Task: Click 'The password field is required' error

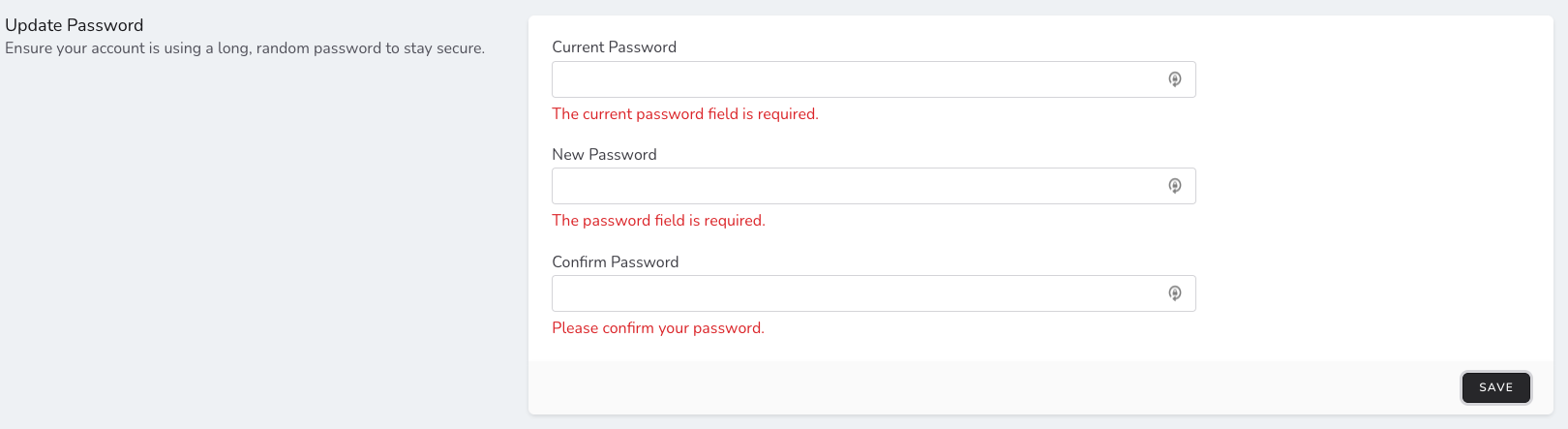Action: [658, 221]
